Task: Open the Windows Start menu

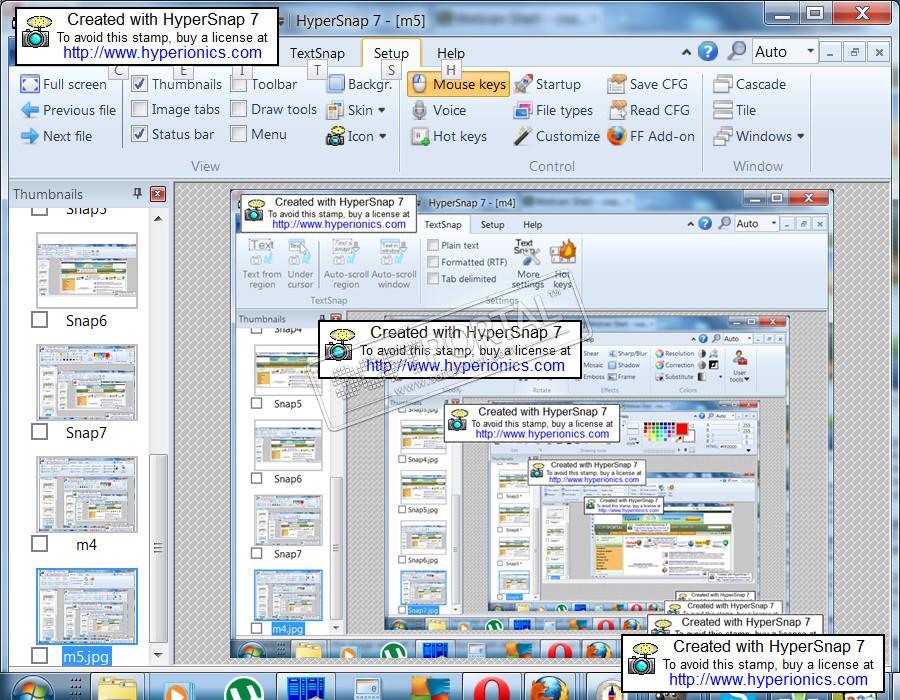Action: 32,688
